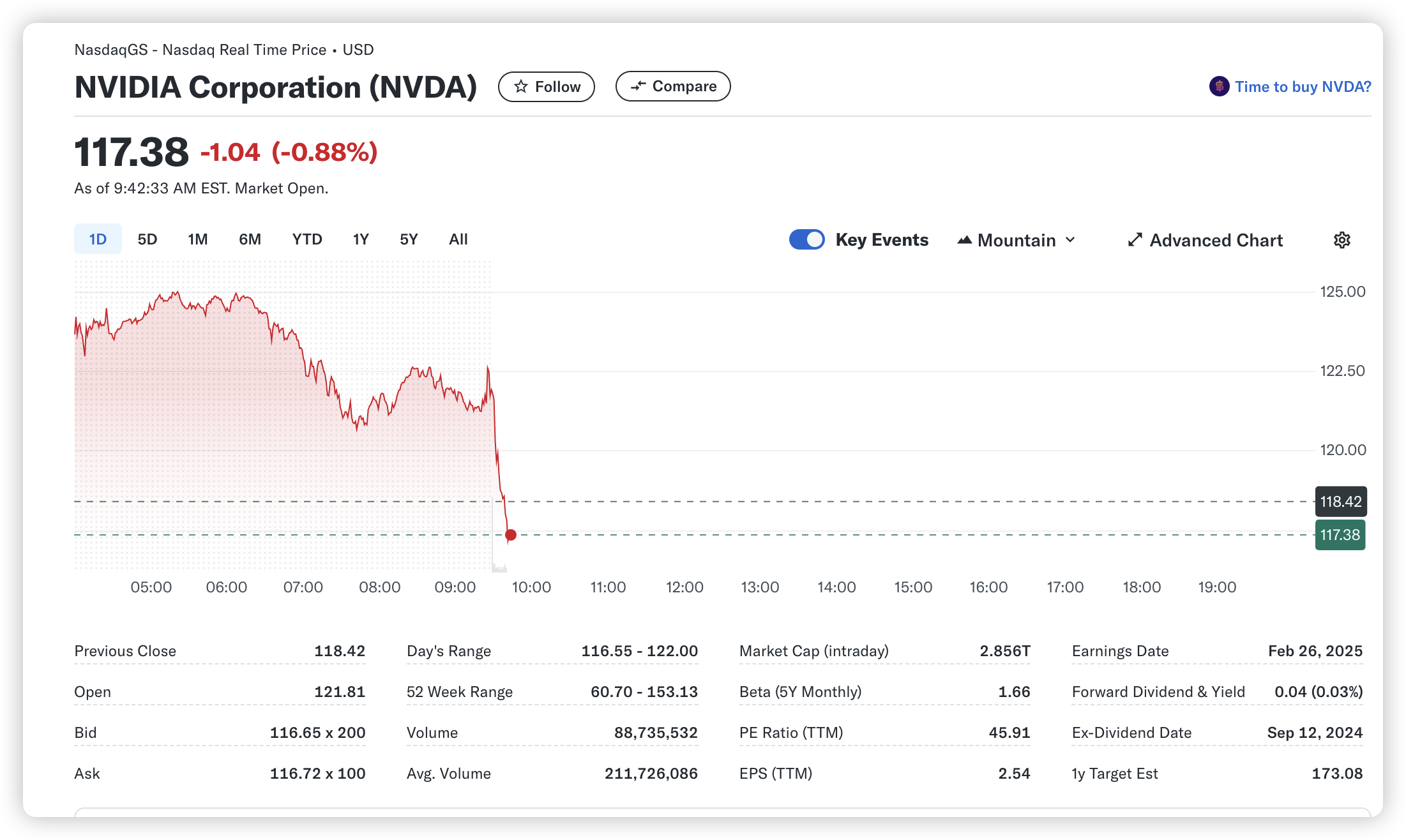Viewport: 1406px width, 840px height.
Task: Select the 1M time range
Action: (x=198, y=239)
